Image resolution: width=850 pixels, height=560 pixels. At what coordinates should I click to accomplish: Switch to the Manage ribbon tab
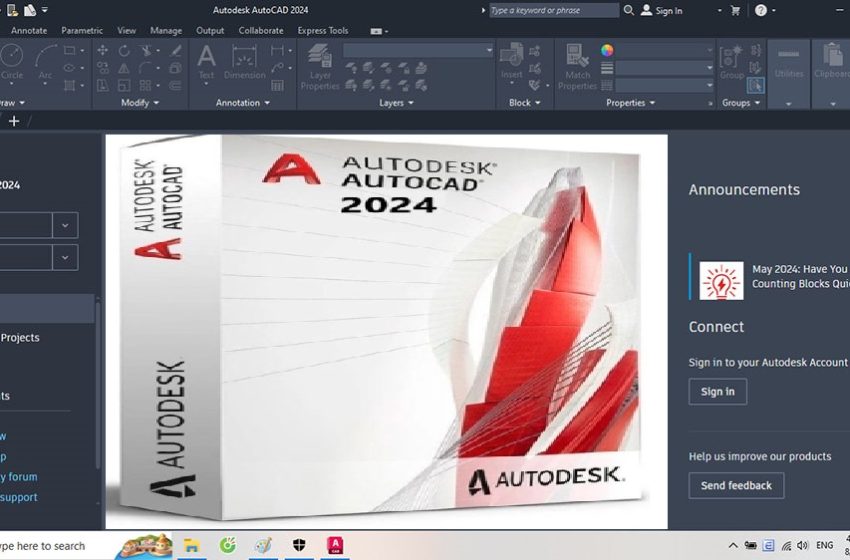pos(166,30)
